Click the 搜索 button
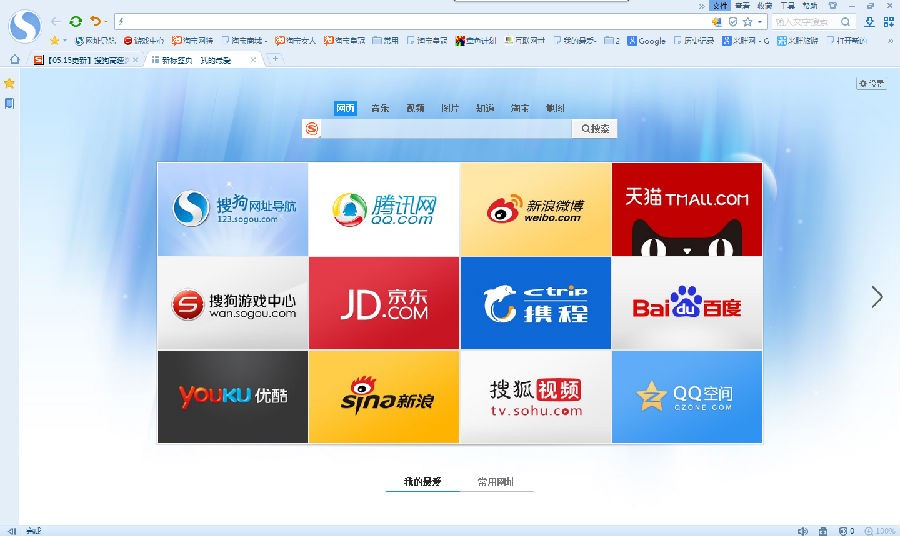 pyautogui.click(x=594, y=129)
